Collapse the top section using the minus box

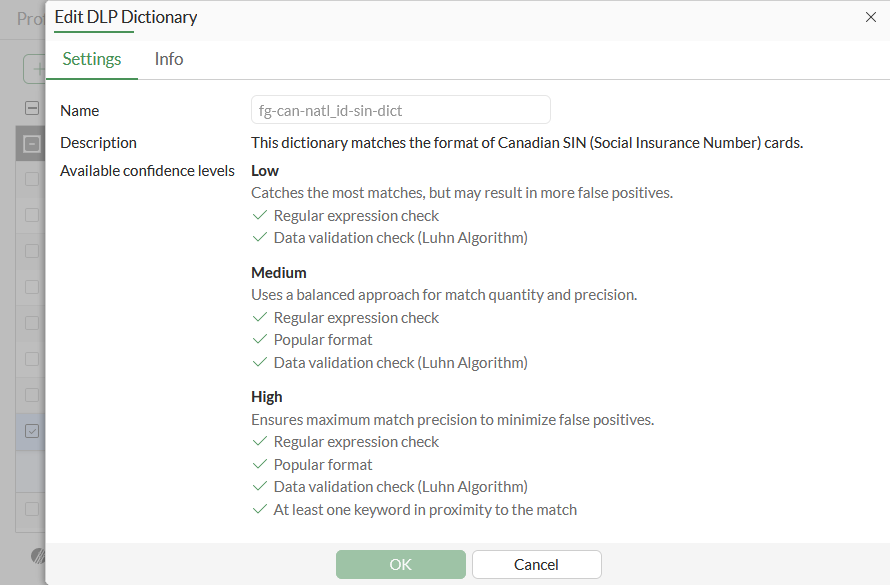point(31,106)
